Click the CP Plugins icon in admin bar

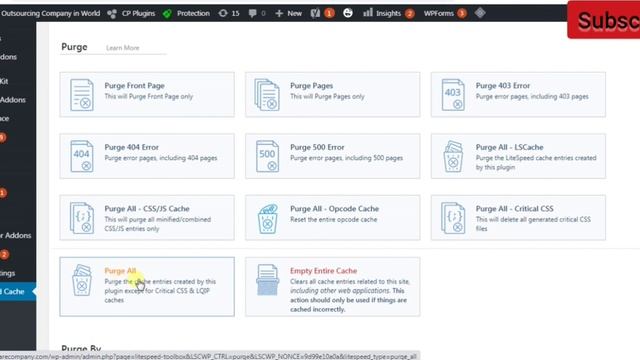[x=112, y=13]
